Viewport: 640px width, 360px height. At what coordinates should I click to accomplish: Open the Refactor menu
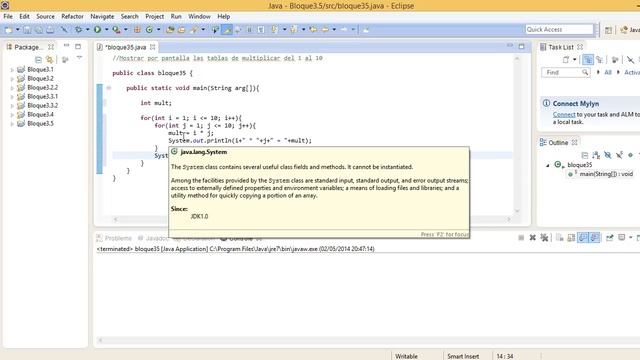coord(72,16)
